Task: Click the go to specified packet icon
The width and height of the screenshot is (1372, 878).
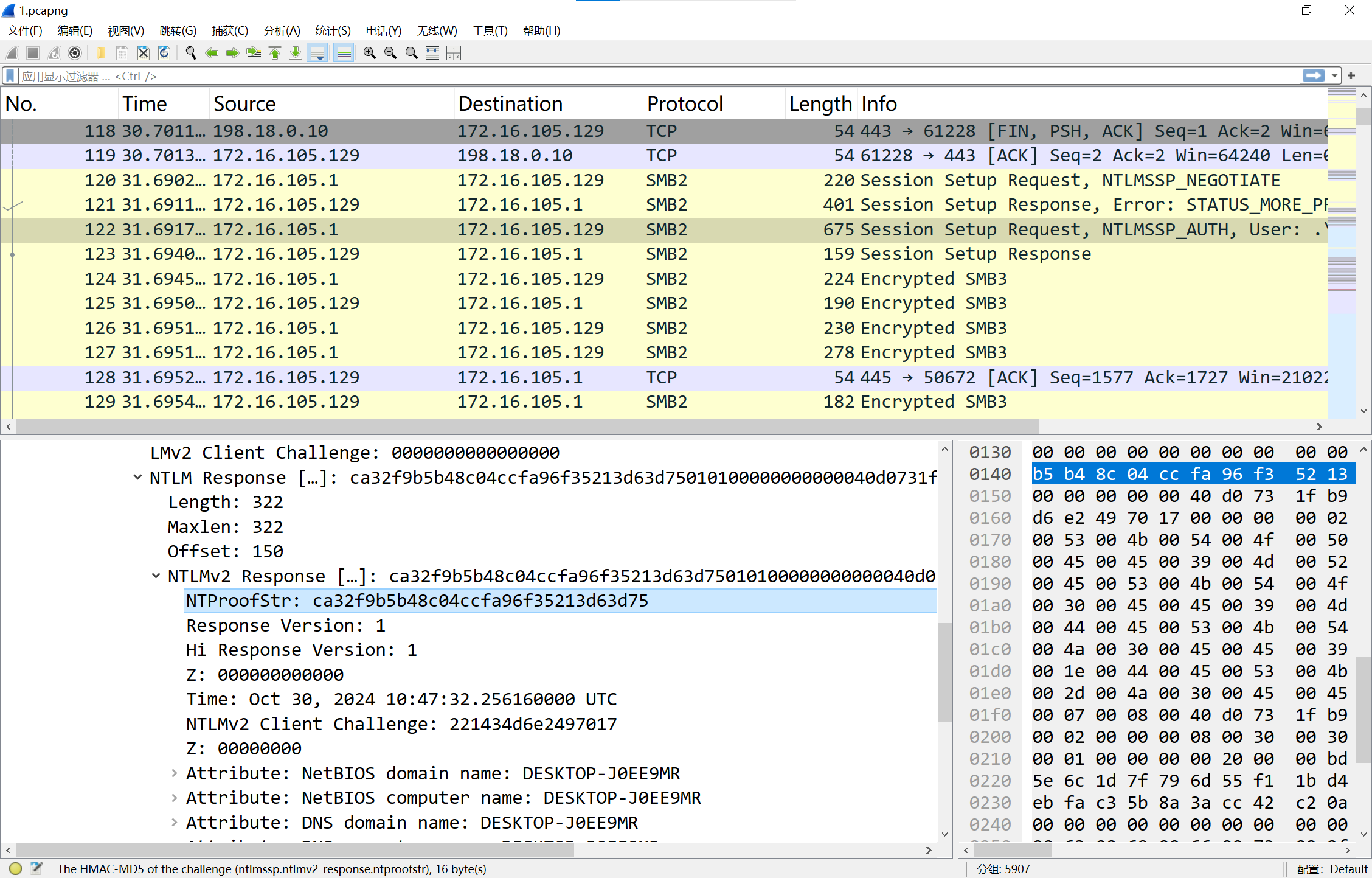Action: tap(254, 54)
